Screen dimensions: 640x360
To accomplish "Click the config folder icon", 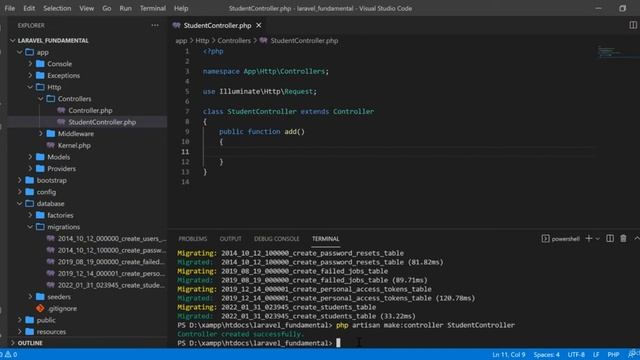I will tap(30, 192).
